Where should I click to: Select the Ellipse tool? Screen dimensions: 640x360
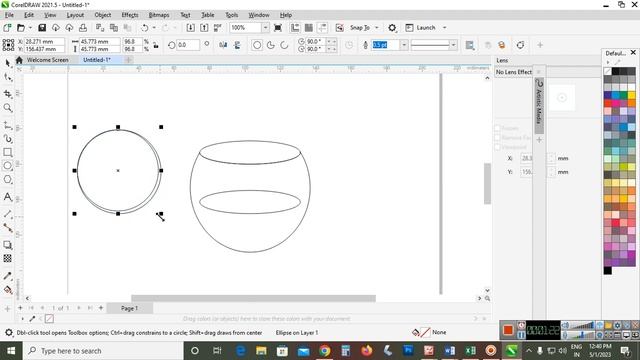point(7,166)
